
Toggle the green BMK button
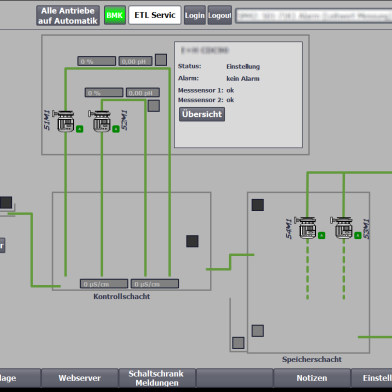pyautogui.click(x=115, y=15)
